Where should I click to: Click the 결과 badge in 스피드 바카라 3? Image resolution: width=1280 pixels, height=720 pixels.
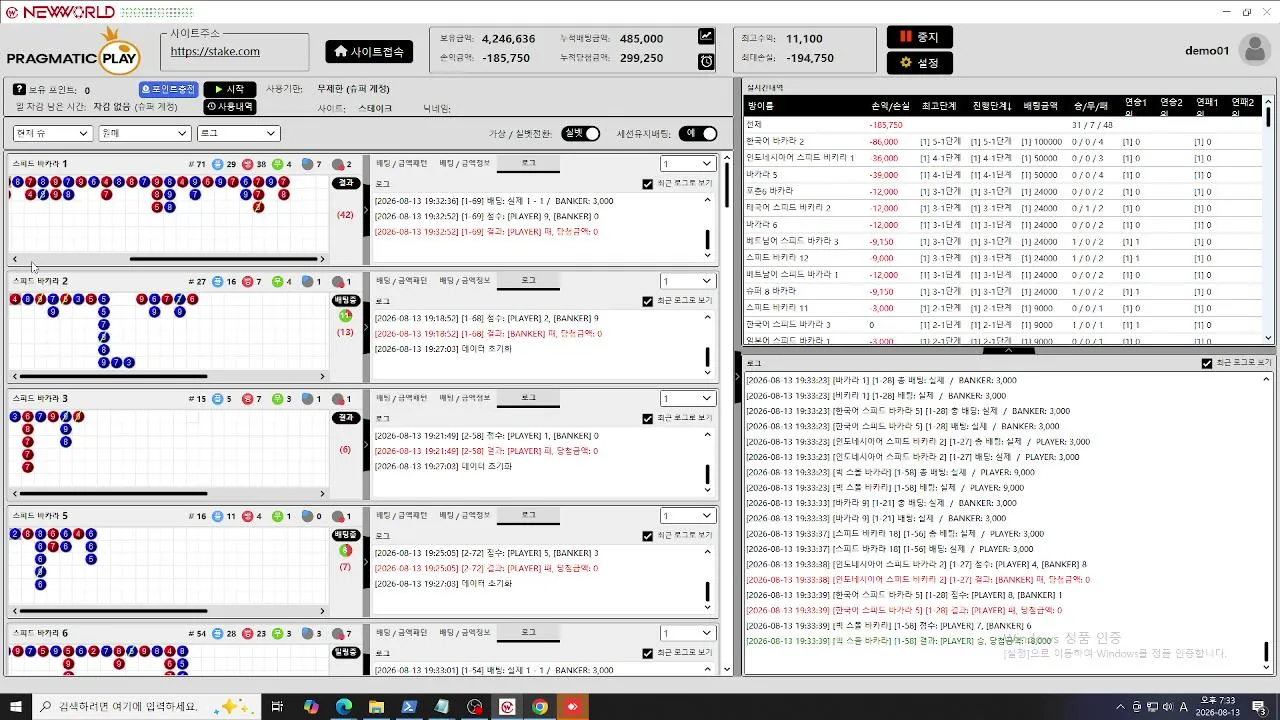[x=346, y=418]
